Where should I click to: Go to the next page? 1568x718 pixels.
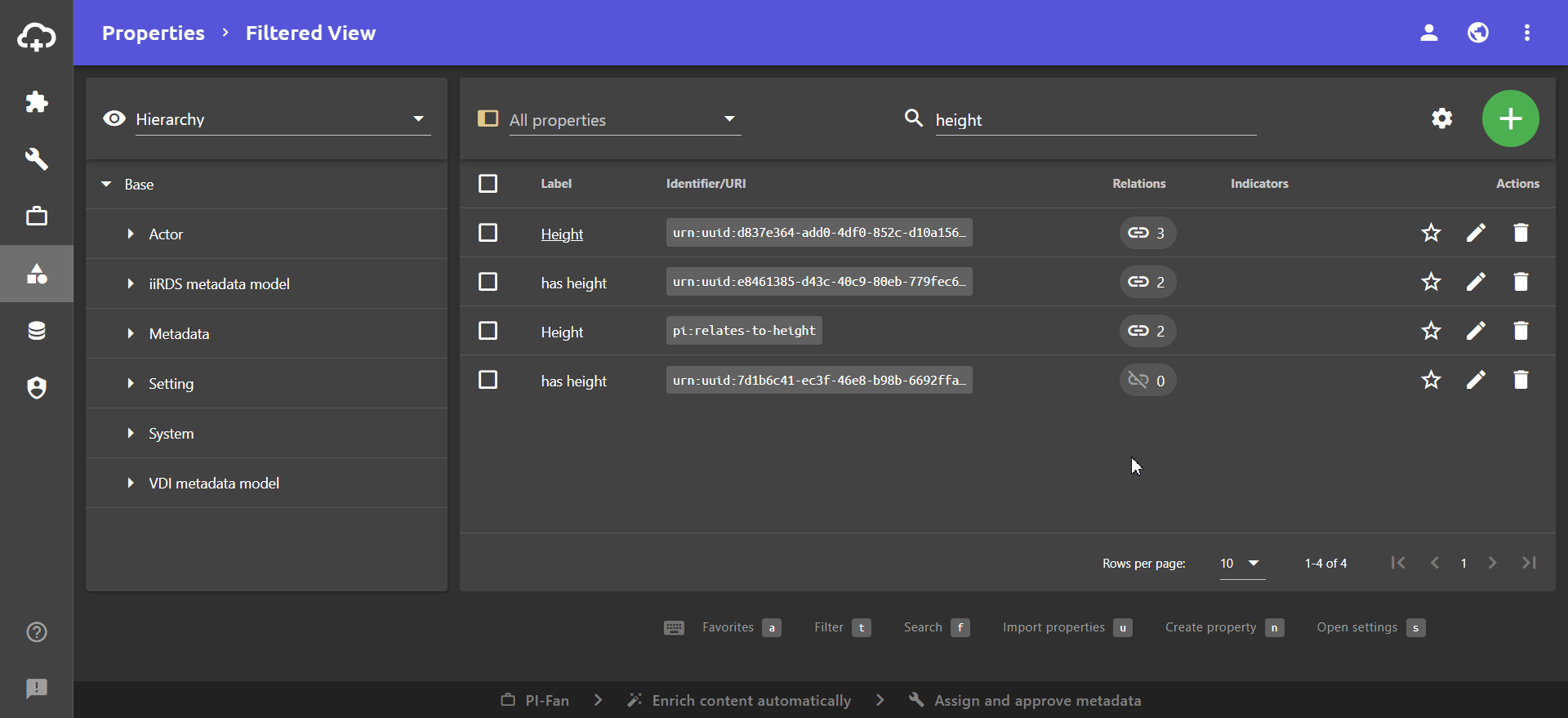coord(1492,563)
